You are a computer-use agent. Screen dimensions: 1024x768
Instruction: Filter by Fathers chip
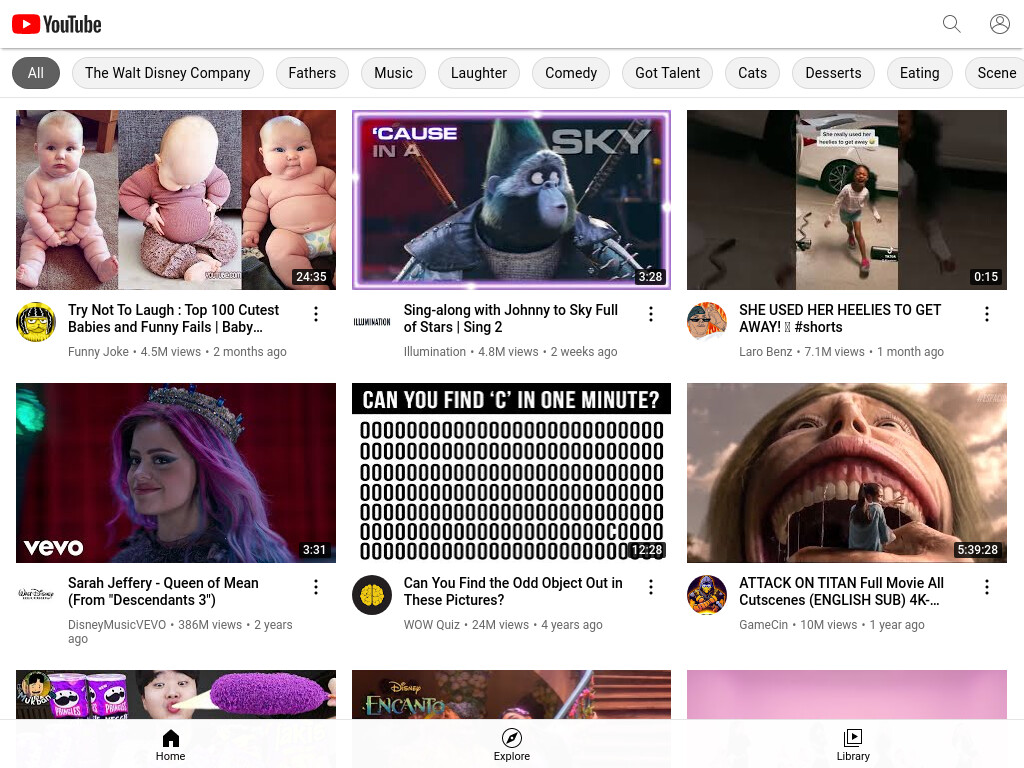click(312, 73)
